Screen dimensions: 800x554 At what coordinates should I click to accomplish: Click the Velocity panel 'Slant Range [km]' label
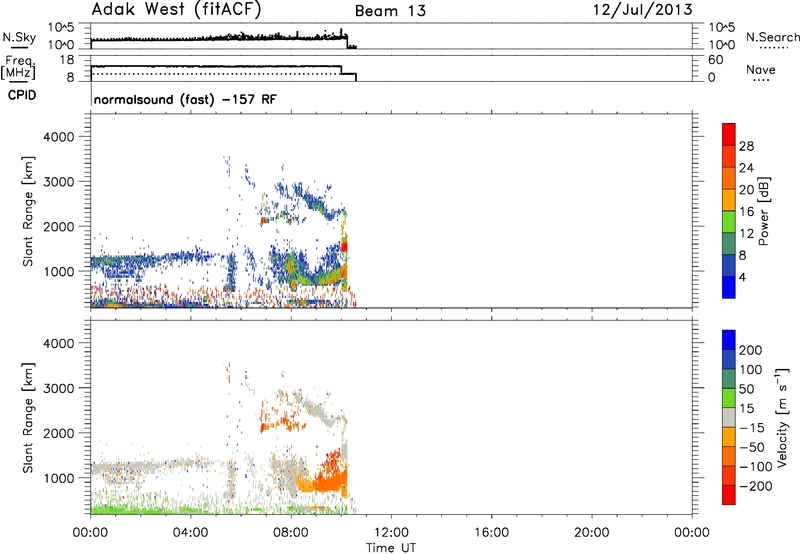(x=28, y=417)
